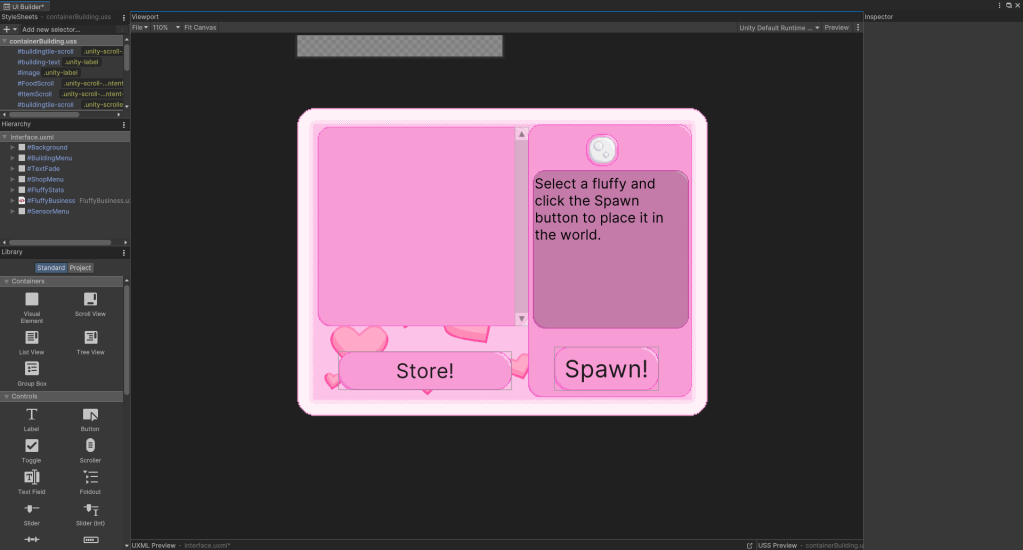Expand the #TextFade hierarchy item
This screenshot has width=1023, height=550.
coord(12,168)
